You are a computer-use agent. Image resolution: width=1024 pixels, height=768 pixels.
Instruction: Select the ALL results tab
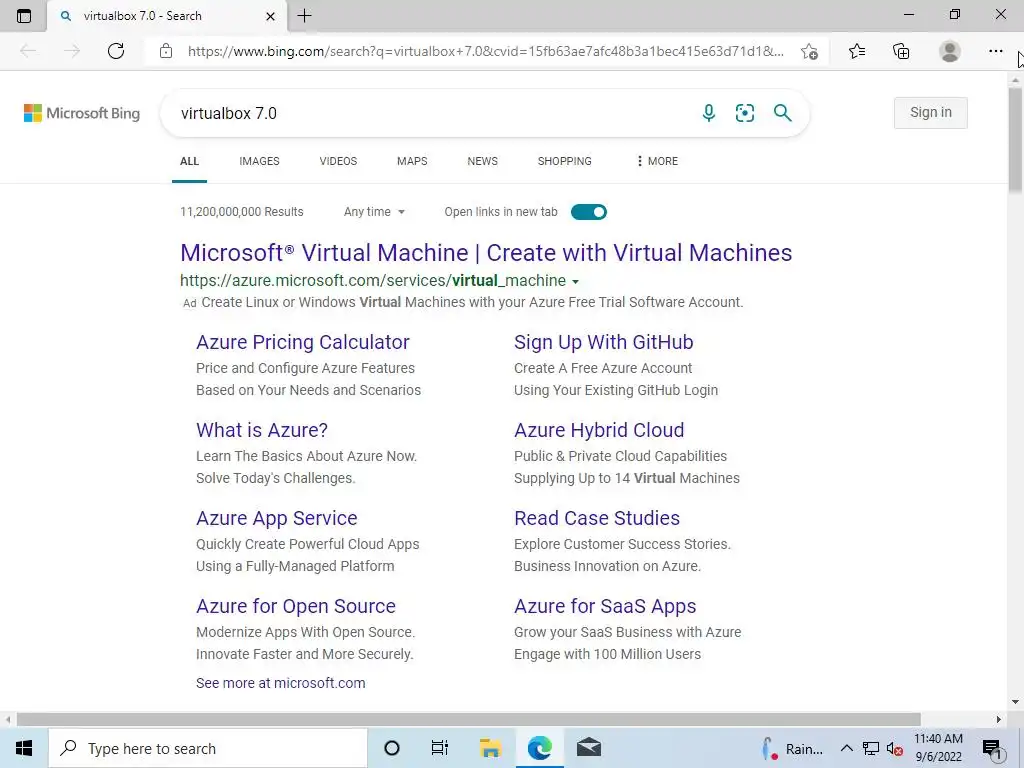click(x=189, y=161)
